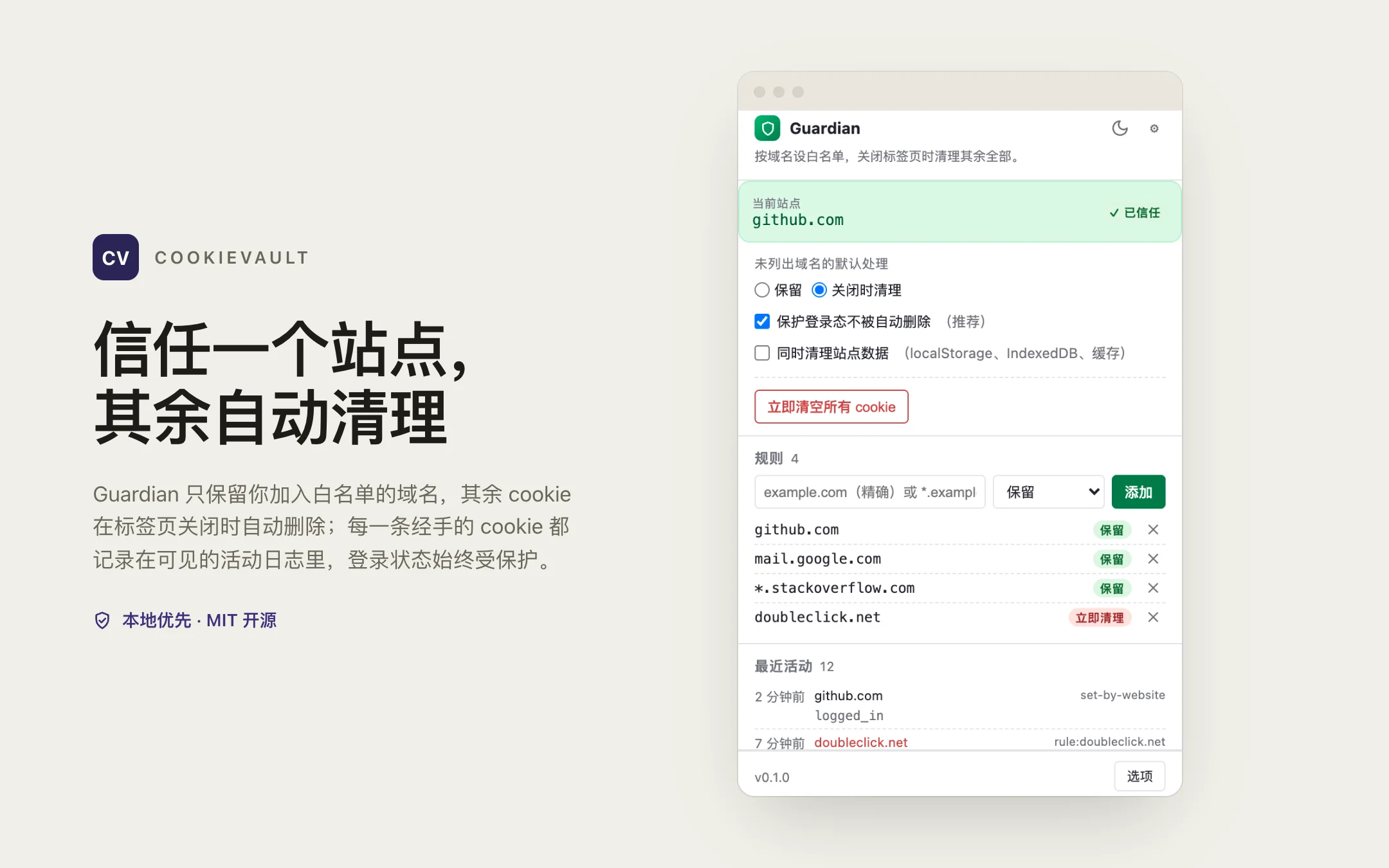This screenshot has width=1389, height=868.
Task: Click the shield icon beside 本地优先
Action: (x=102, y=620)
